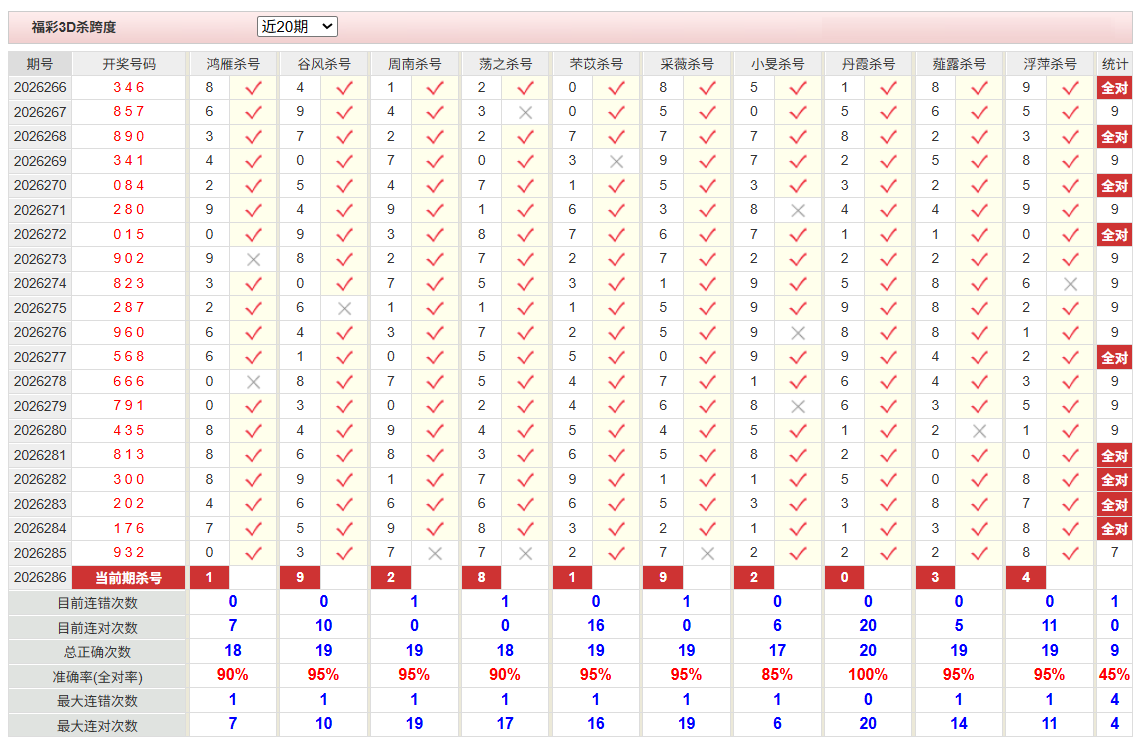The height and width of the screenshot is (743, 1138).
Task: Click gray X in 小旻杀号 row 2026271
Action: [x=798, y=210]
